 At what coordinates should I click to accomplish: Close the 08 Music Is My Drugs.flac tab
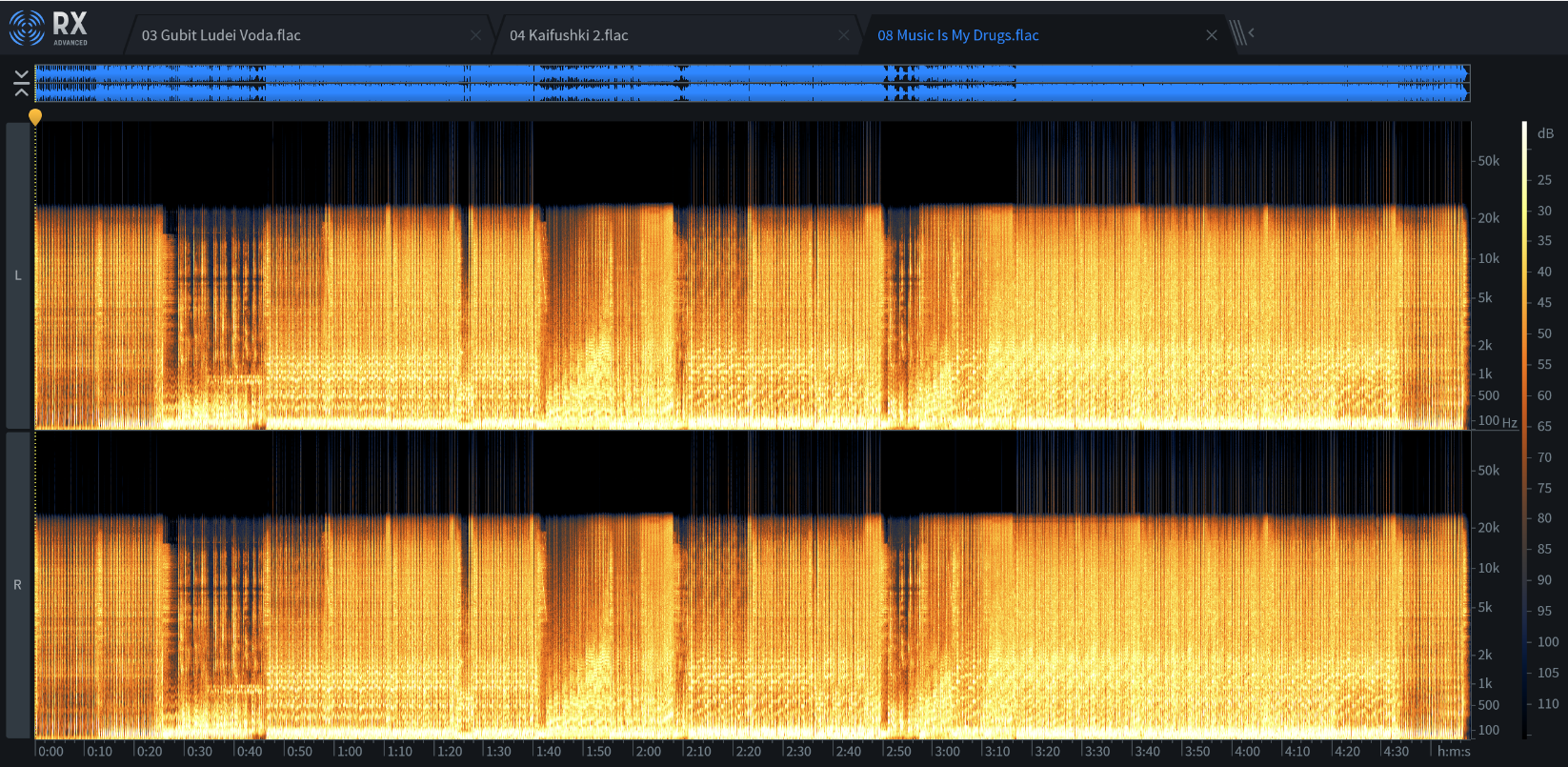(x=1211, y=35)
